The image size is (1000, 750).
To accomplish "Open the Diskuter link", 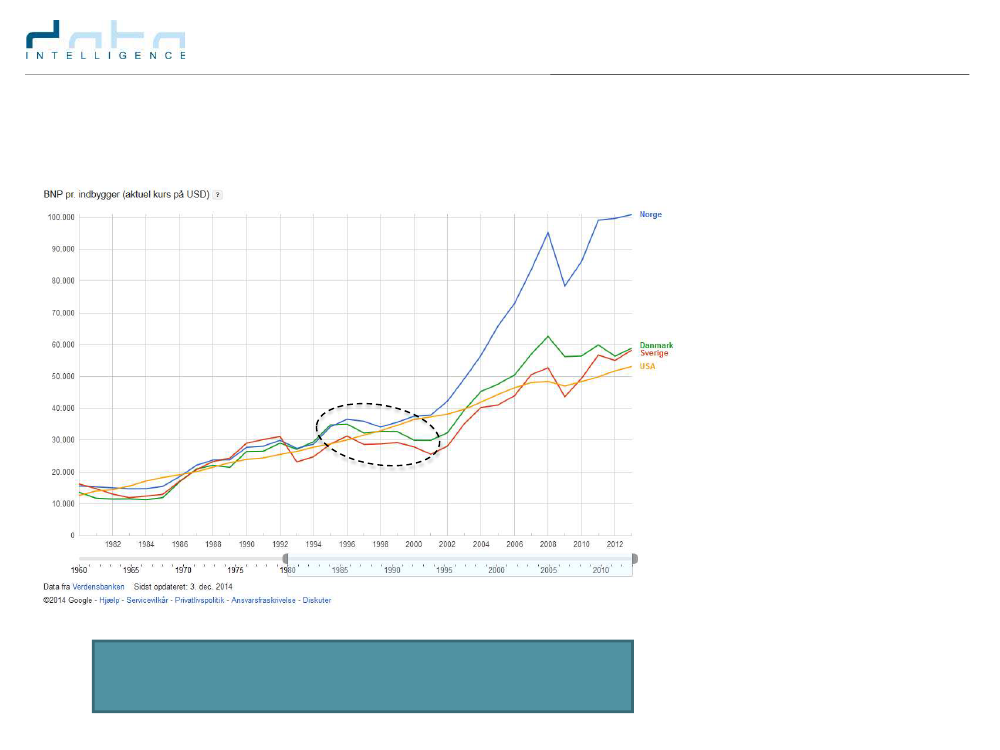I will pos(318,600).
